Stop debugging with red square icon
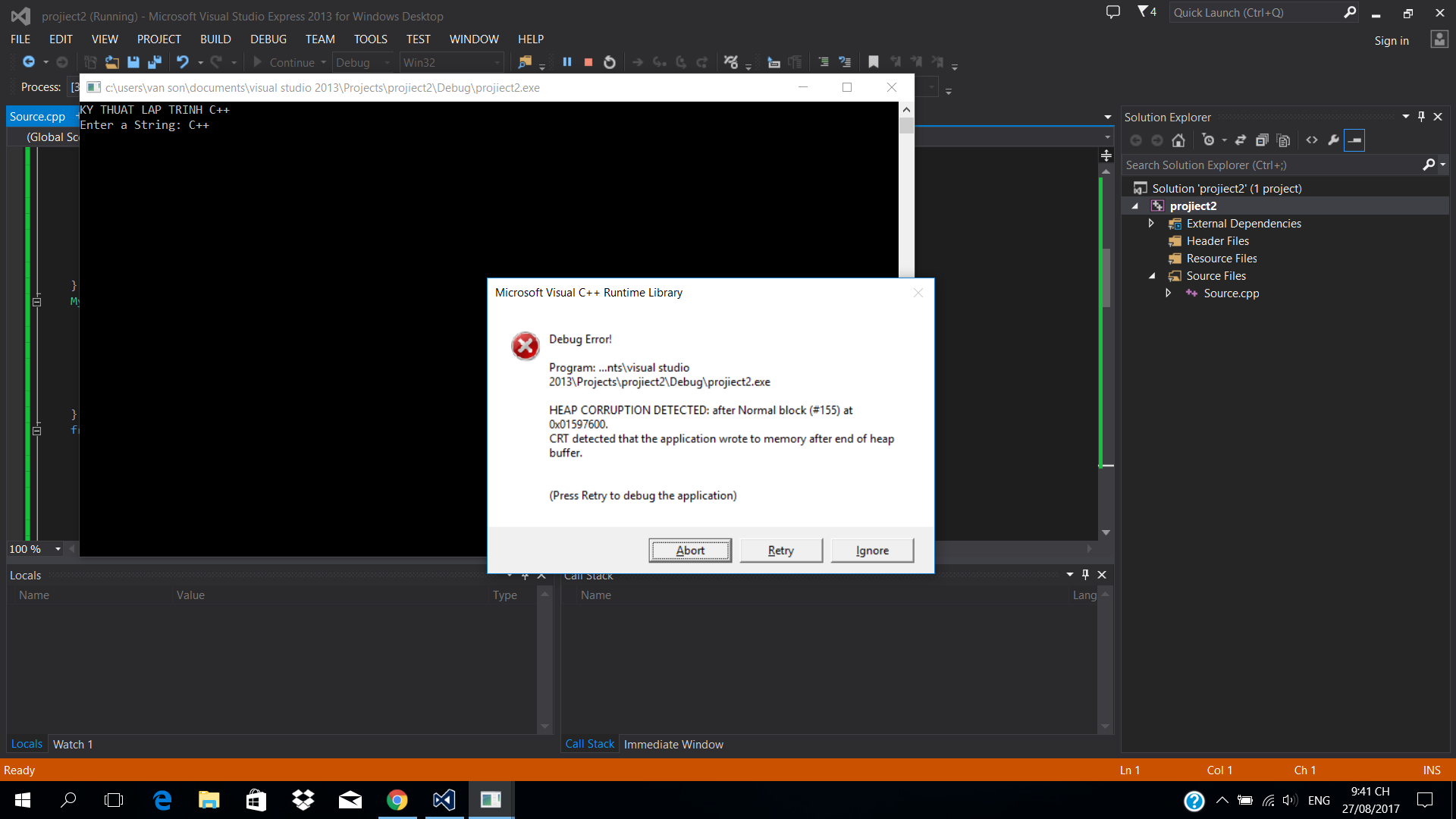1456x819 pixels. pos(588,62)
